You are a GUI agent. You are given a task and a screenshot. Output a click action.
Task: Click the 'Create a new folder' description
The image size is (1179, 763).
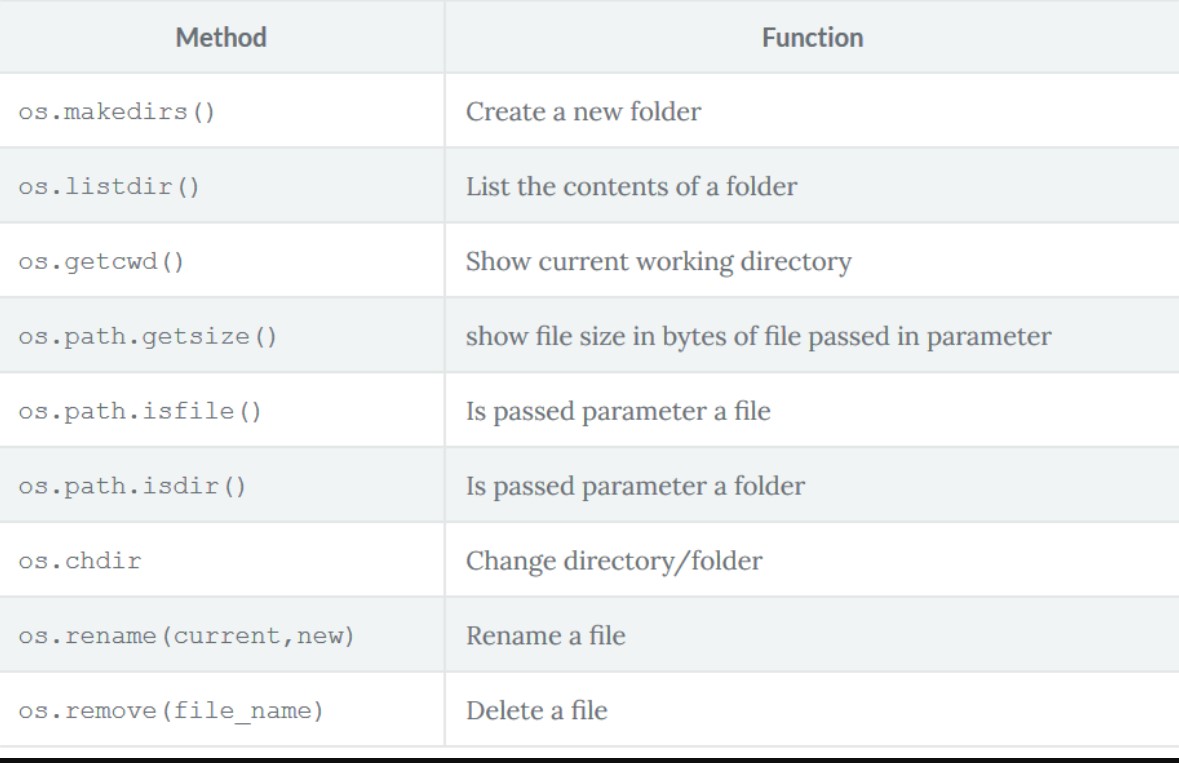click(583, 111)
